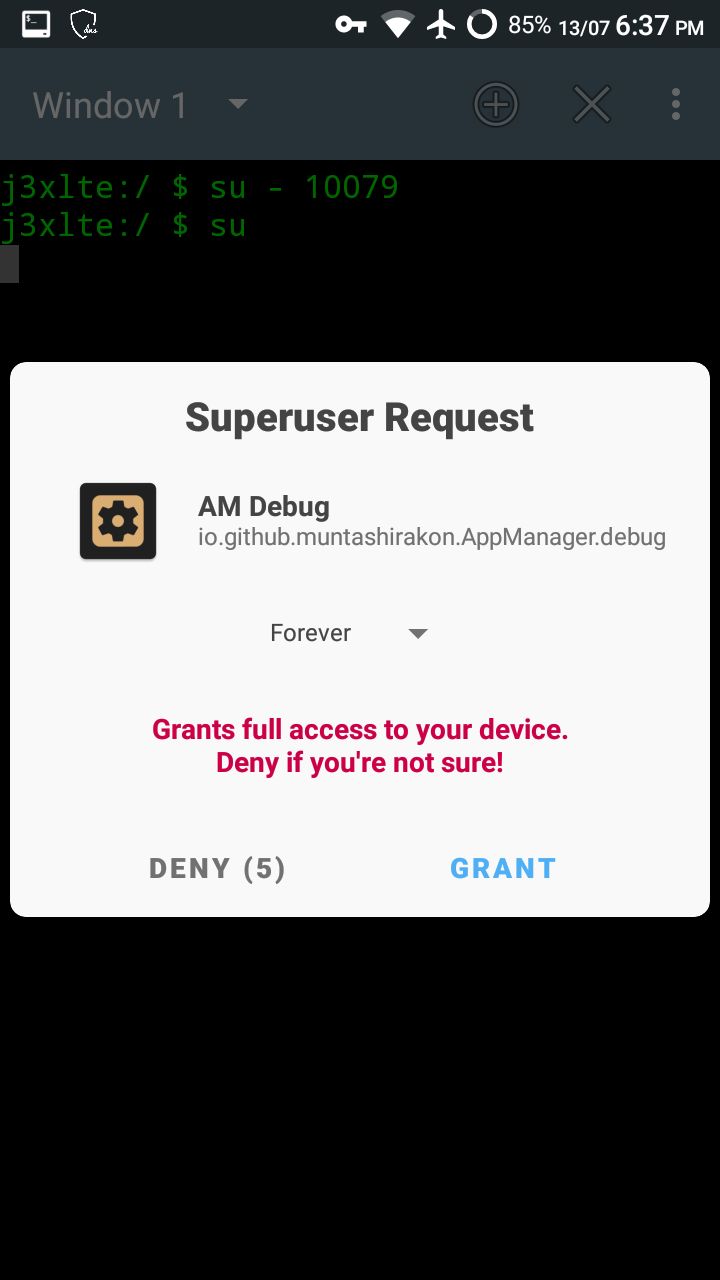Deny the superuser request

pos(218,868)
